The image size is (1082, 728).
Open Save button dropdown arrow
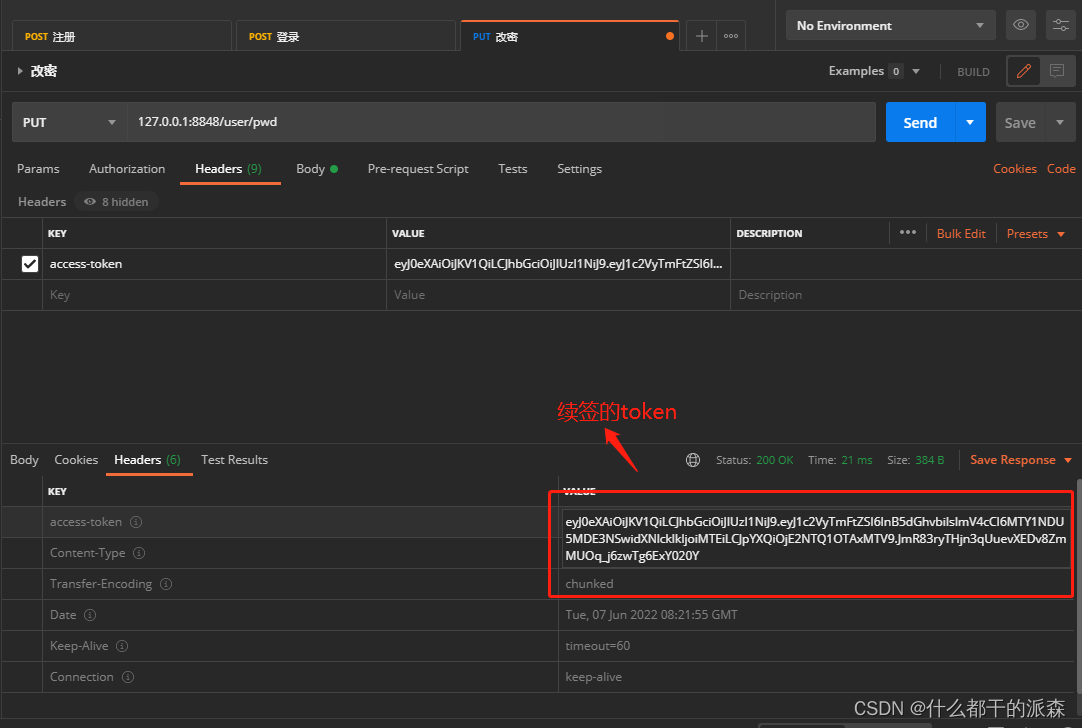(x=1060, y=122)
